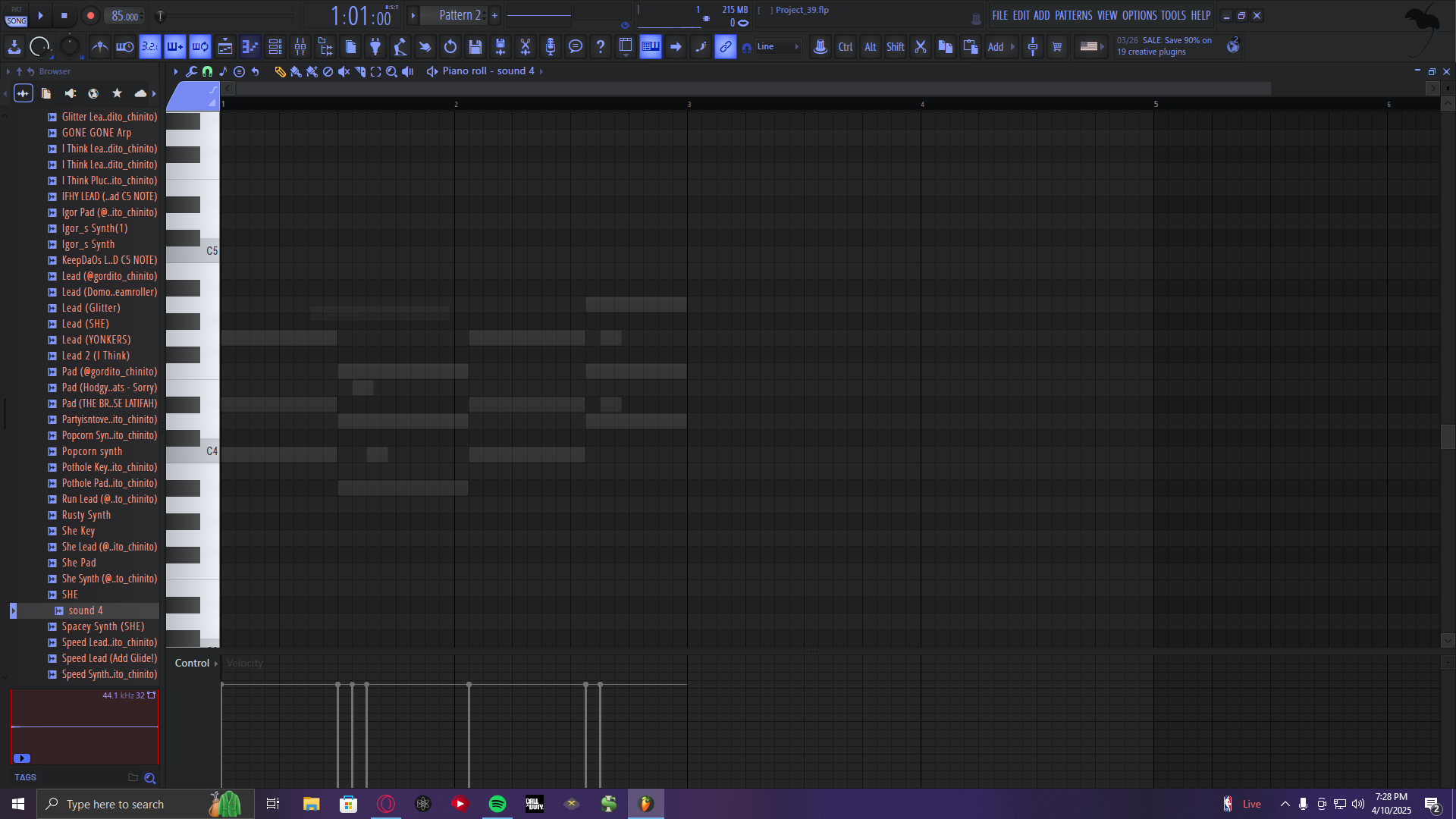Open the channel rack icon
Image resolution: width=1456 pixels, height=819 pixels.
coord(275,47)
